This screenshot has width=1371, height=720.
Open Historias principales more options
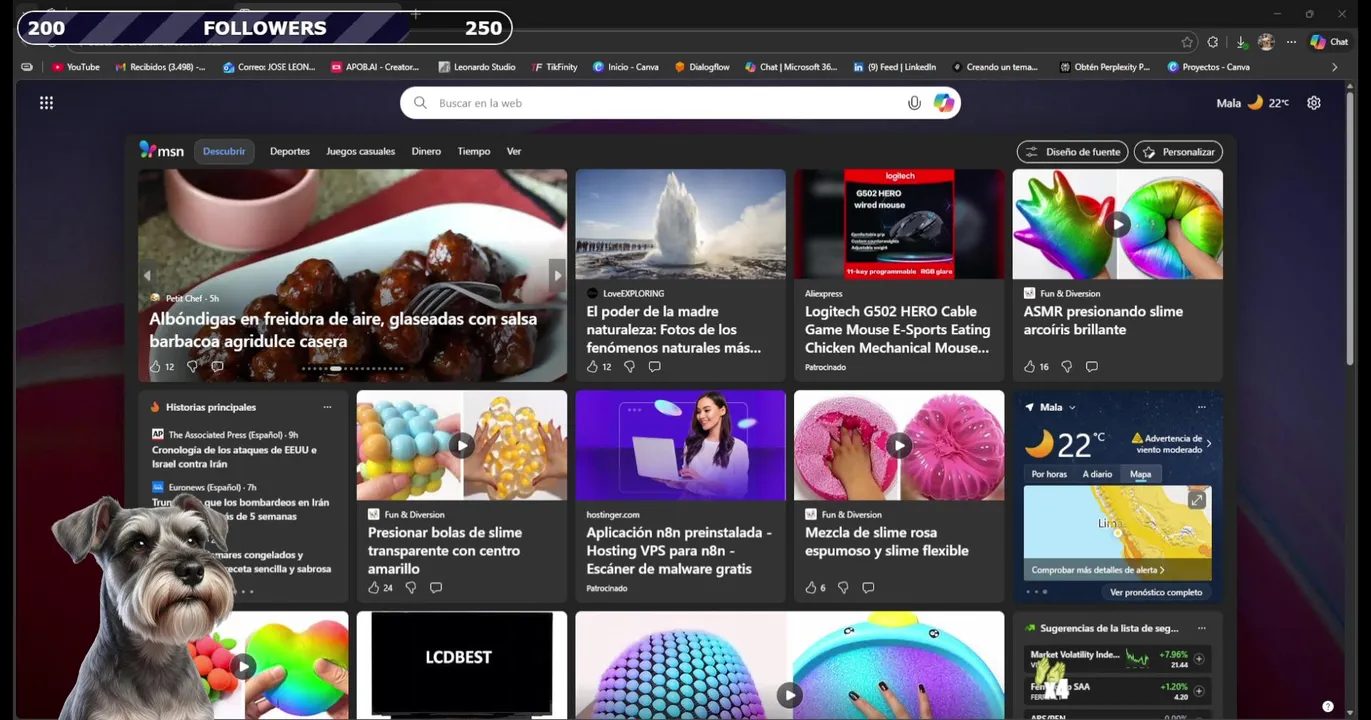tap(327, 407)
